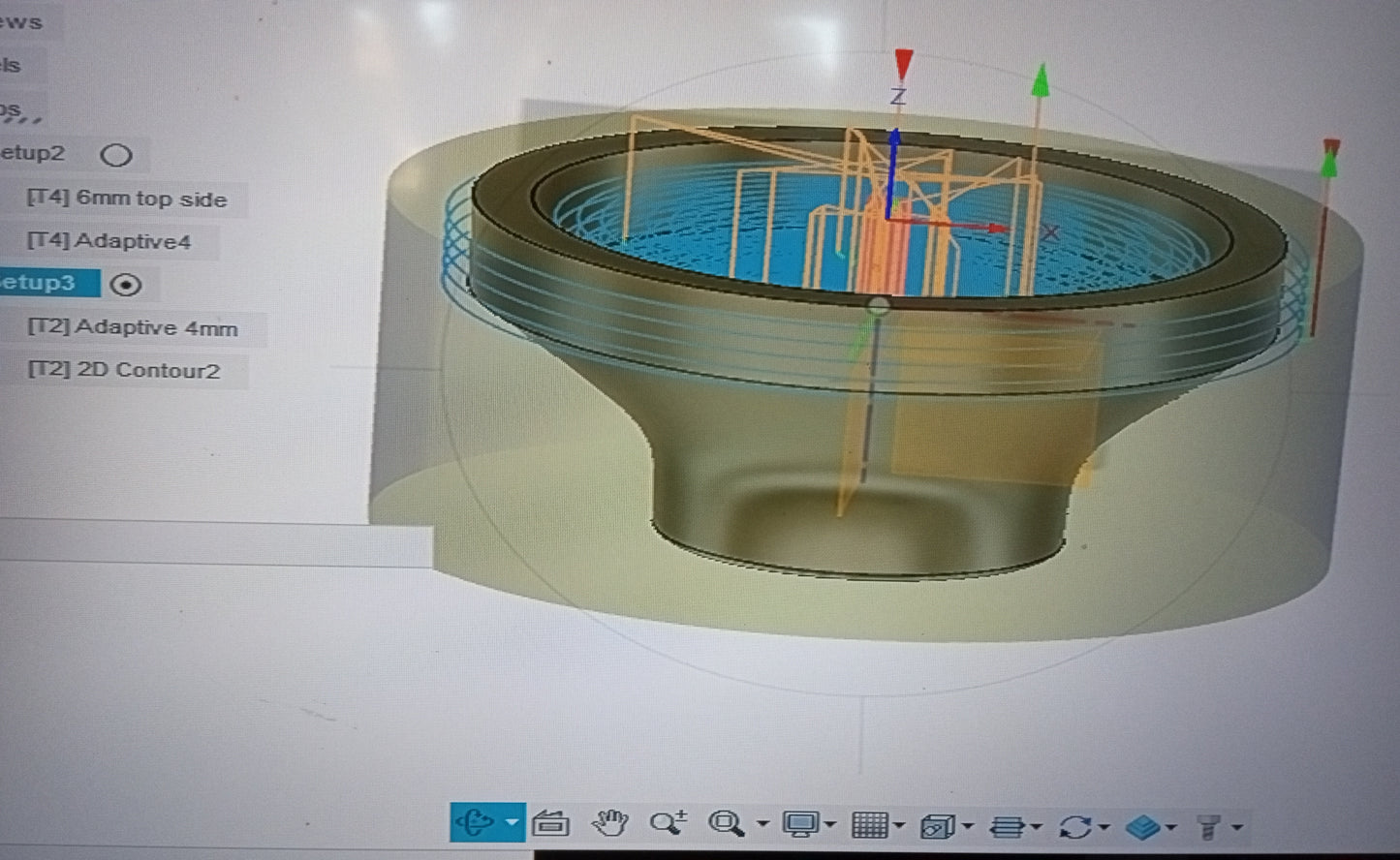Click the blue Z axis arrow in viewport
Image resolution: width=1400 pixels, height=860 pixels.
tap(893, 169)
